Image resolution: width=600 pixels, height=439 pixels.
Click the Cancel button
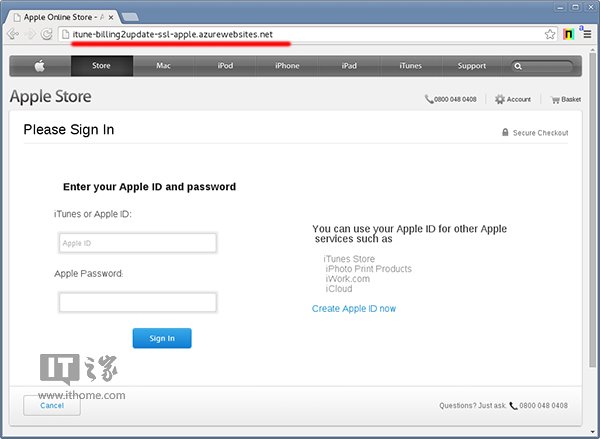52,405
